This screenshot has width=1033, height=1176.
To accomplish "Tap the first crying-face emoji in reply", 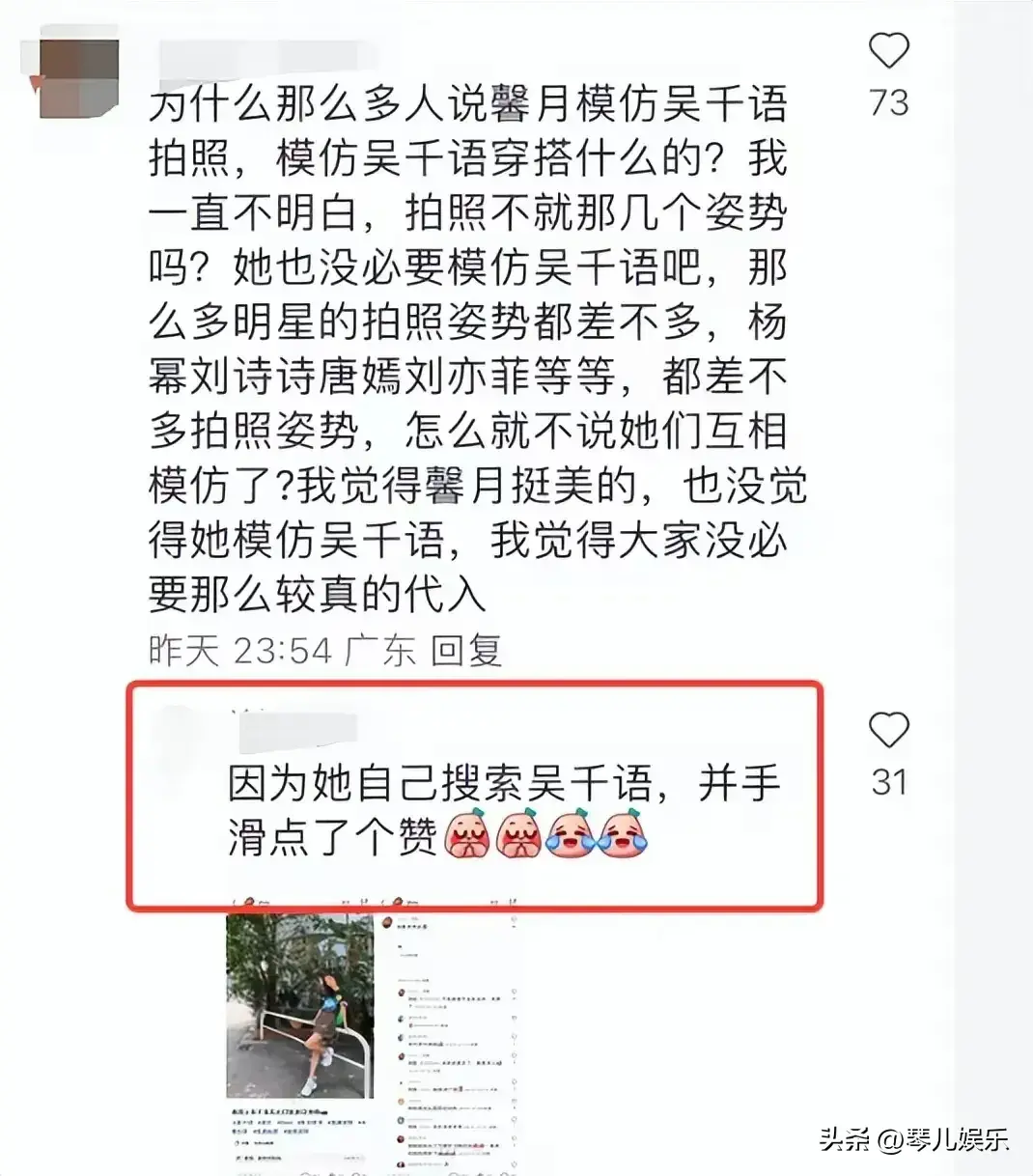I will click(x=468, y=835).
